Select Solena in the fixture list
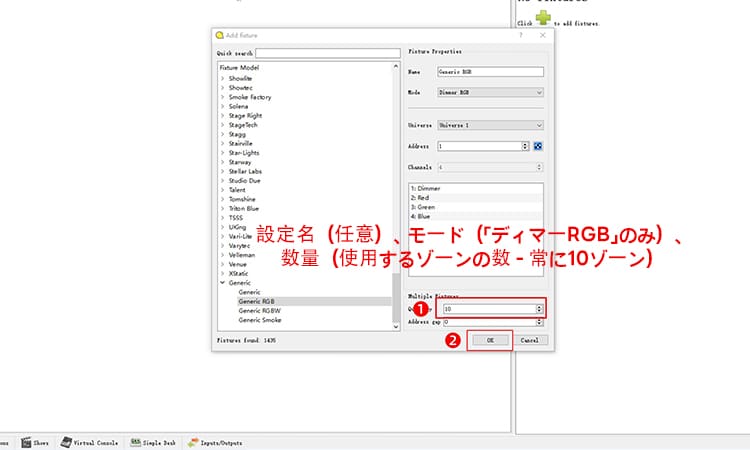 [x=238, y=107]
